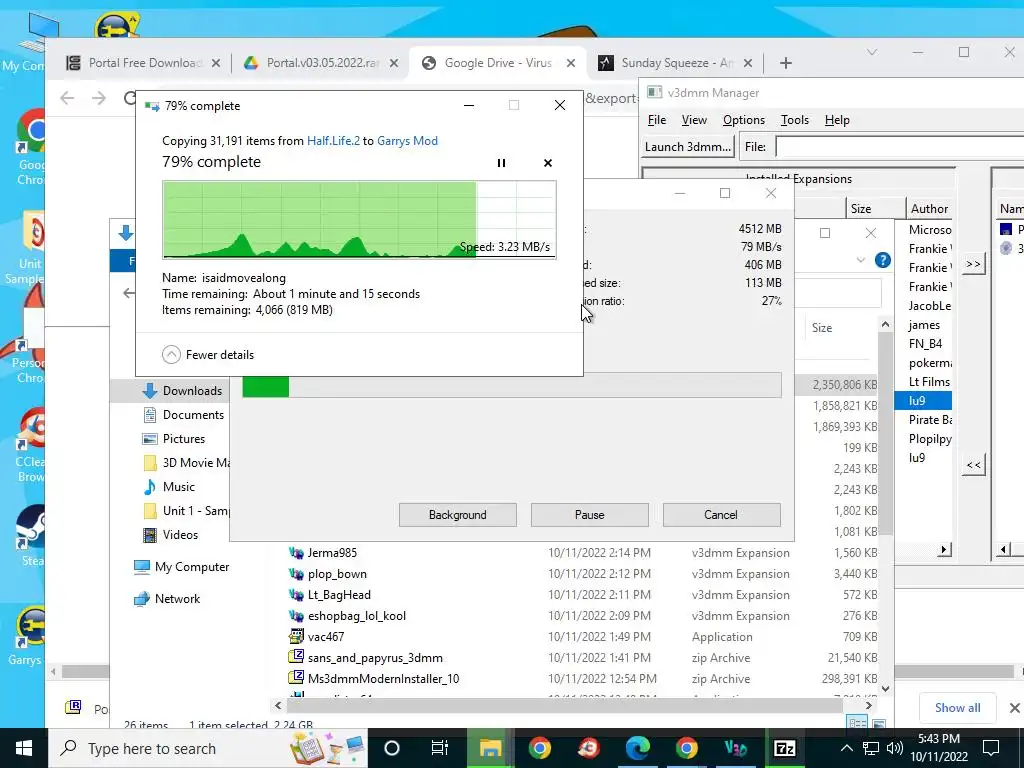Open Music in the Explorer sidebar
Viewport: 1024px width, 768px height.
[169, 487]
